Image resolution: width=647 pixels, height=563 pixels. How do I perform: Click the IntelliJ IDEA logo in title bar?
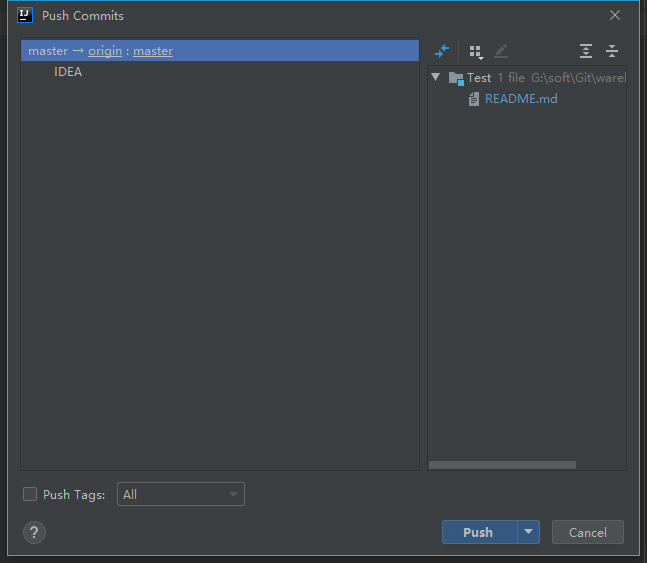coord(25,16)
